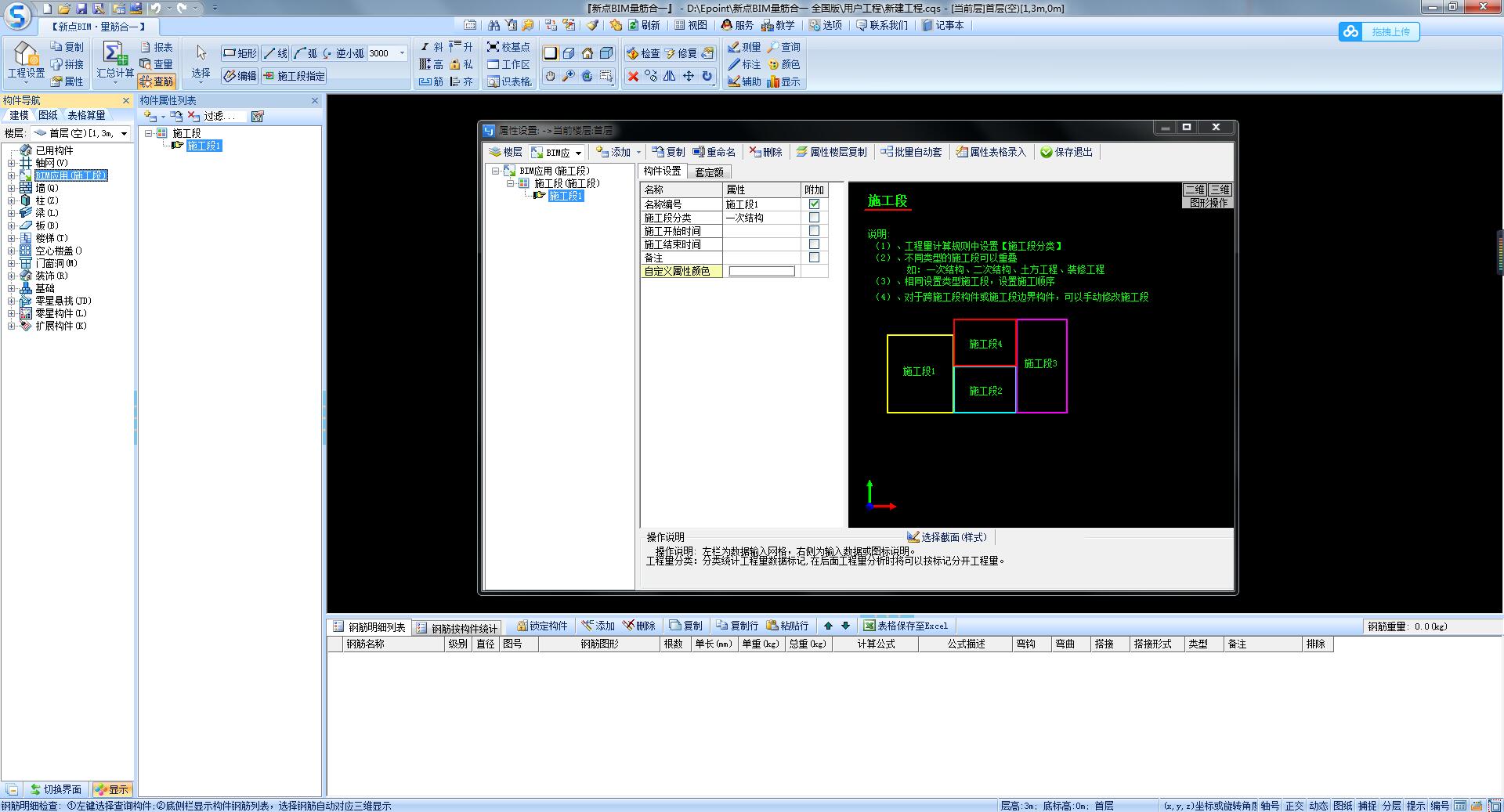Choose the 选择 arrow pointer tool
The image size is (1504, 812).
(x=201, y=61)
